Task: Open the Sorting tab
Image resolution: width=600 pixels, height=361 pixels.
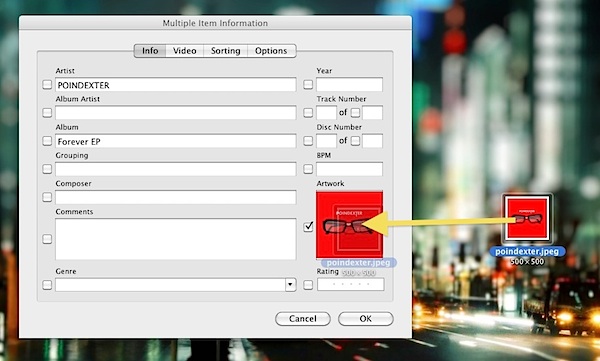Action: (x=225, y=51)
